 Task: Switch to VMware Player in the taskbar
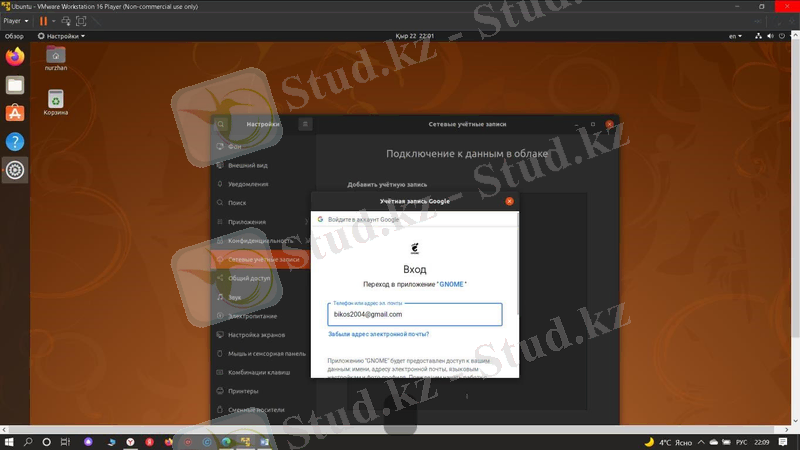tap(245, 442)
